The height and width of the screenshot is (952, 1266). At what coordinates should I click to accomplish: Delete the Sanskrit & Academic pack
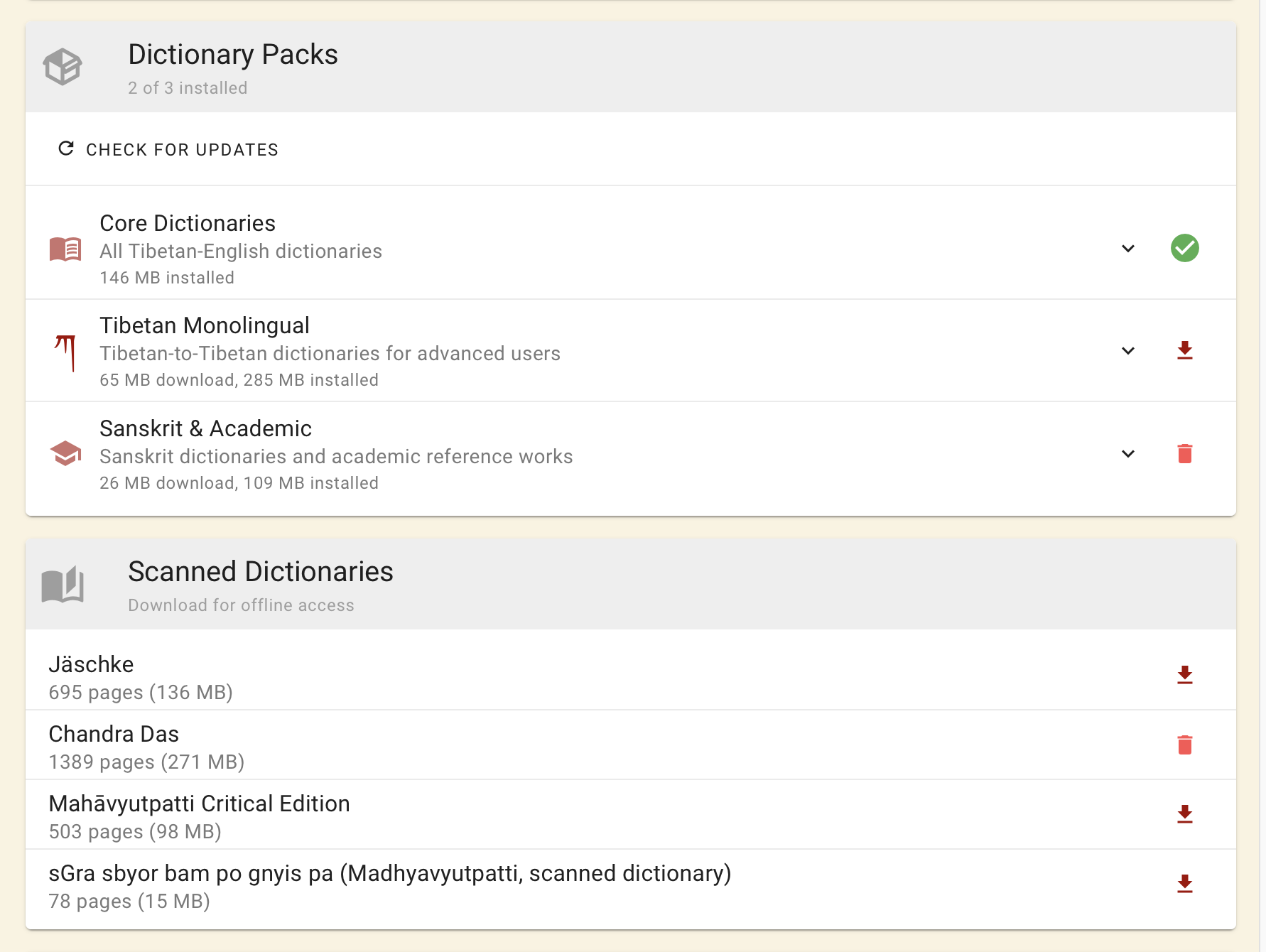click(x=1184, y=453)
